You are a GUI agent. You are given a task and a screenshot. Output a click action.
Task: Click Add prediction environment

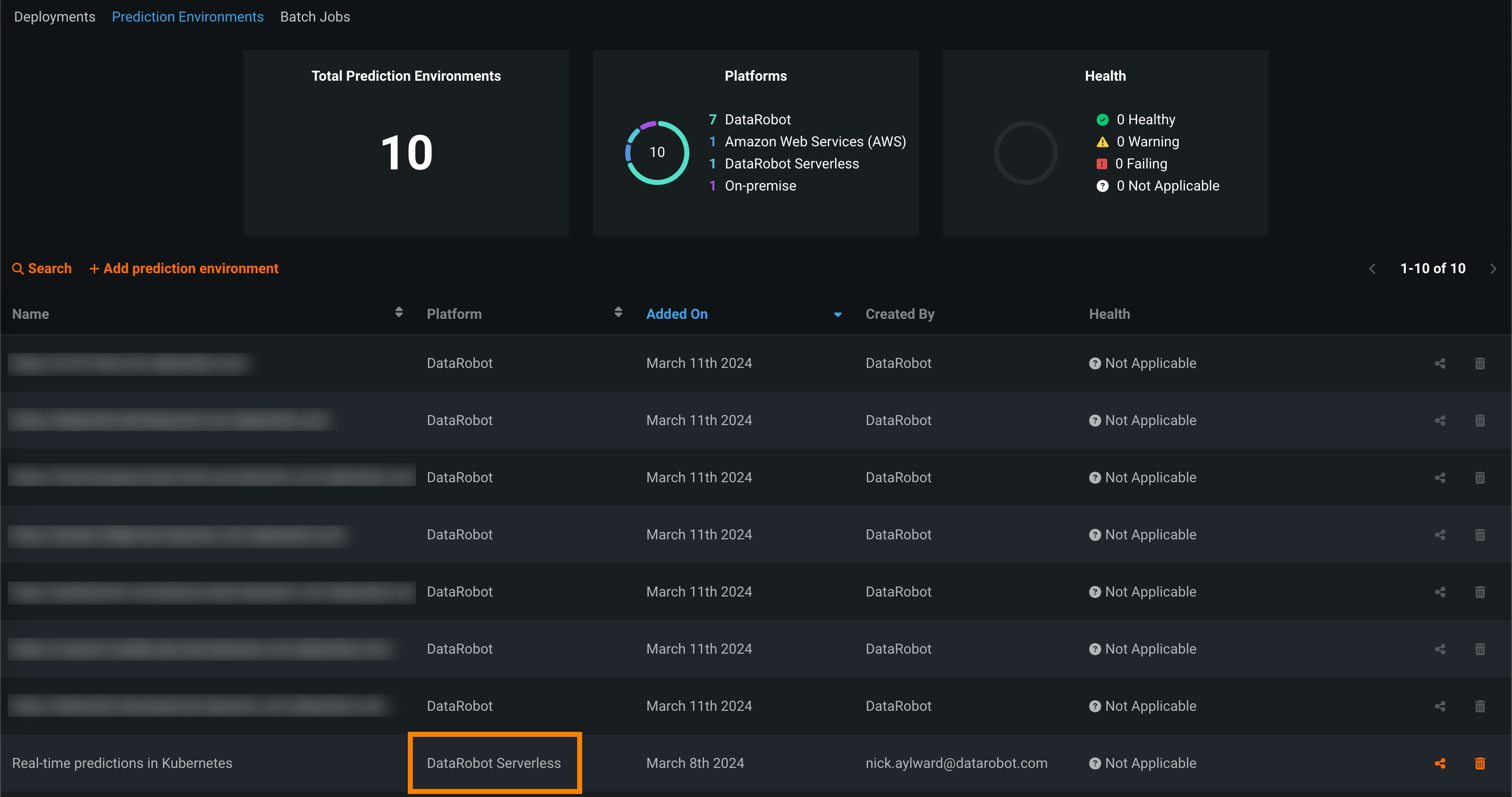point(184,268)
